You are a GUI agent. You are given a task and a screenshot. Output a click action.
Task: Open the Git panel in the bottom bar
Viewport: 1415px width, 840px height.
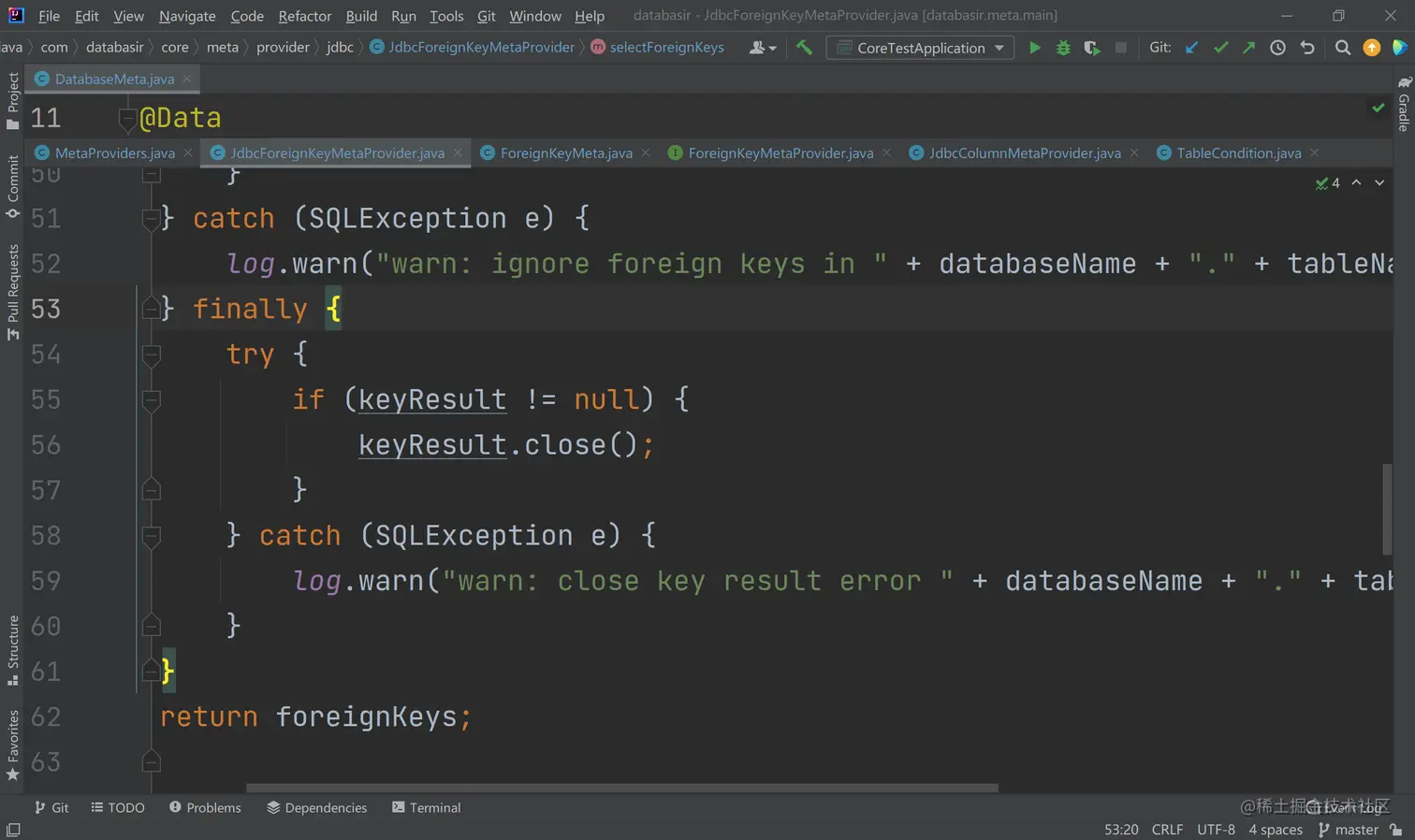point(51,807)
